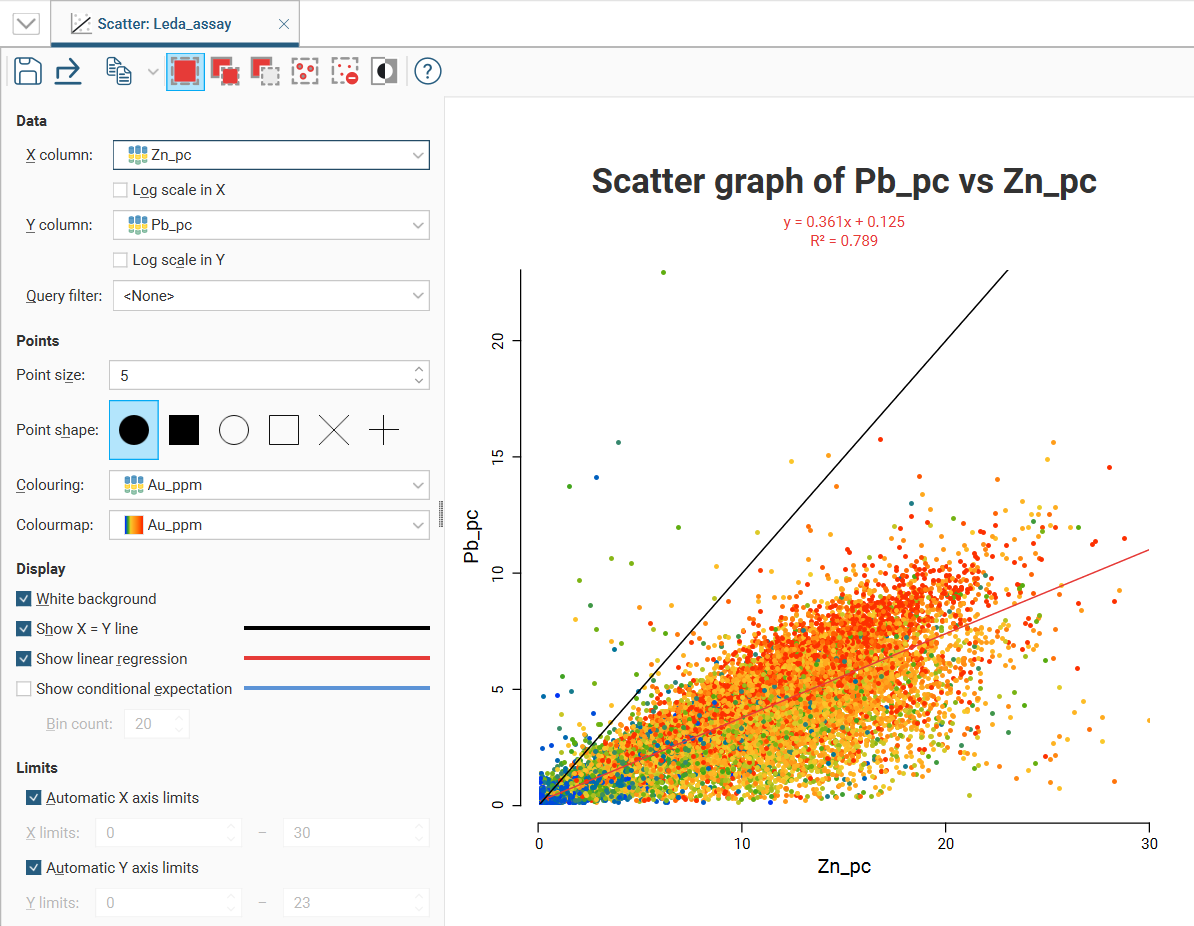Screen dimensions: 1194x926
Task: Choose the Remove from selection tool
Action: [x=265, y=71]
